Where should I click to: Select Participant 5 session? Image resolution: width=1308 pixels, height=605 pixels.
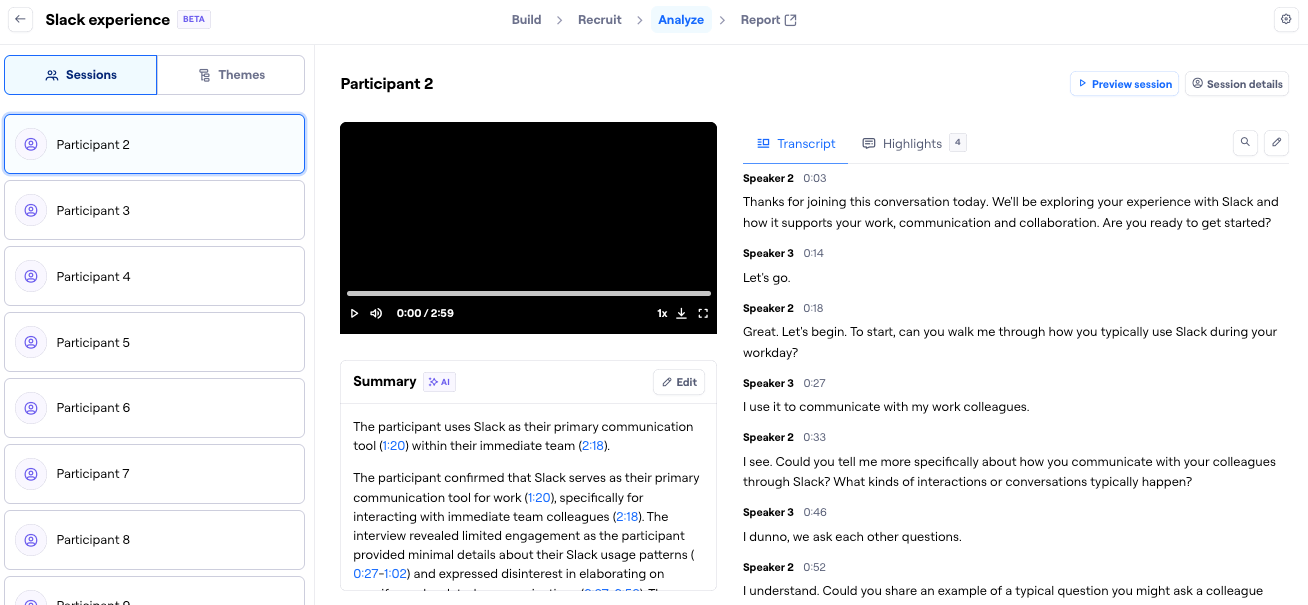click(x=155, y=342)
